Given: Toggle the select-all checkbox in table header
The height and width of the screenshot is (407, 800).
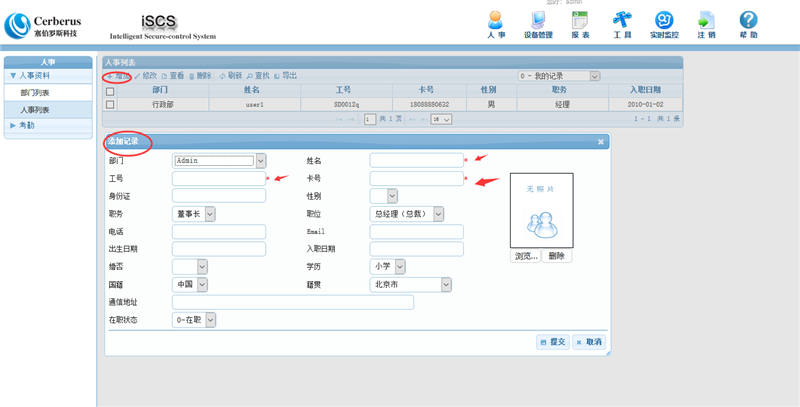Looking at the screenshot, I should click(110, 91).
